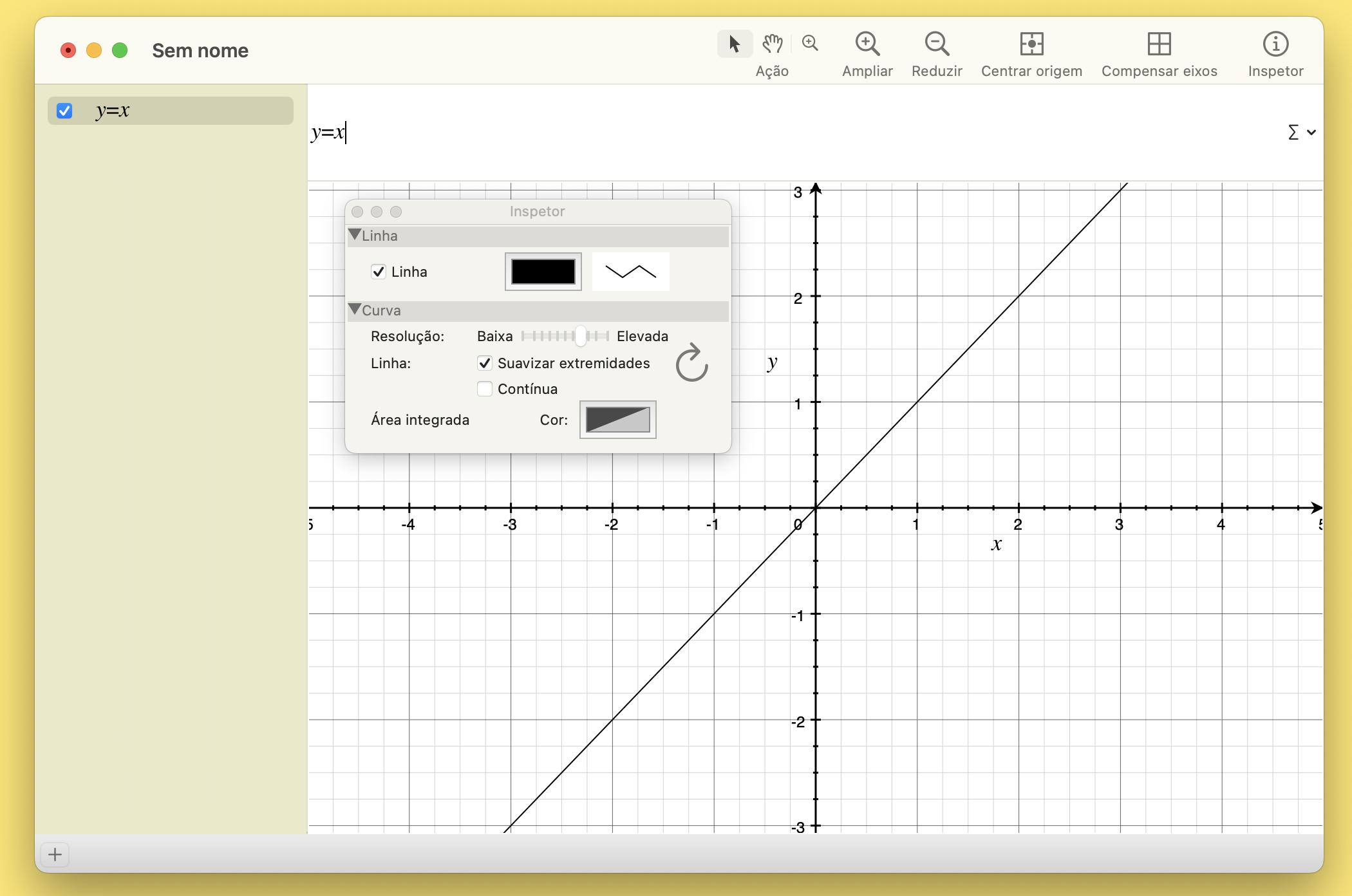Click the Centrar origem icon
The width and height of the screenshot is (1352, 896).
click(1031, 44)
